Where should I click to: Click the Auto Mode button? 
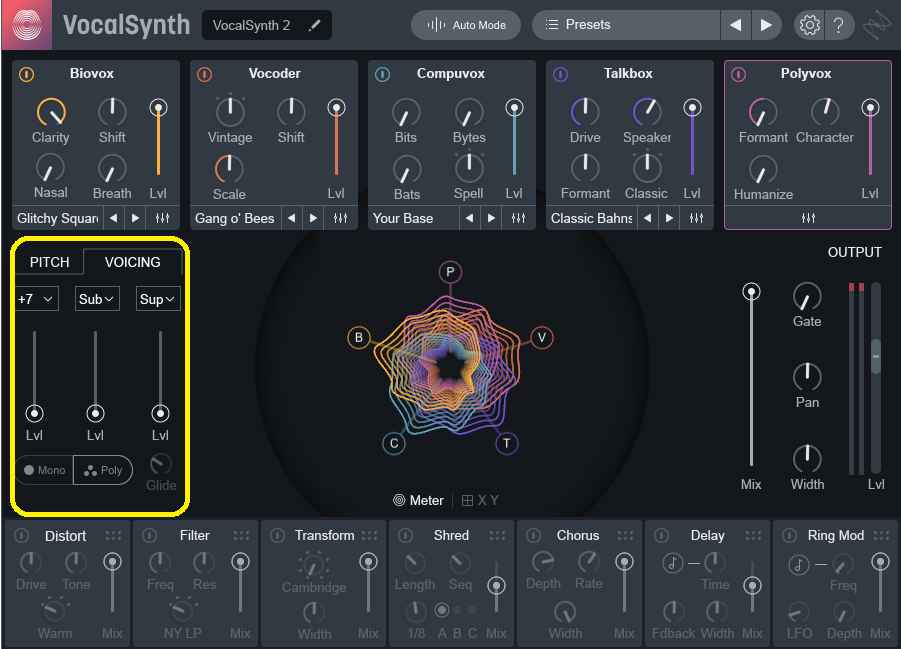466,25
